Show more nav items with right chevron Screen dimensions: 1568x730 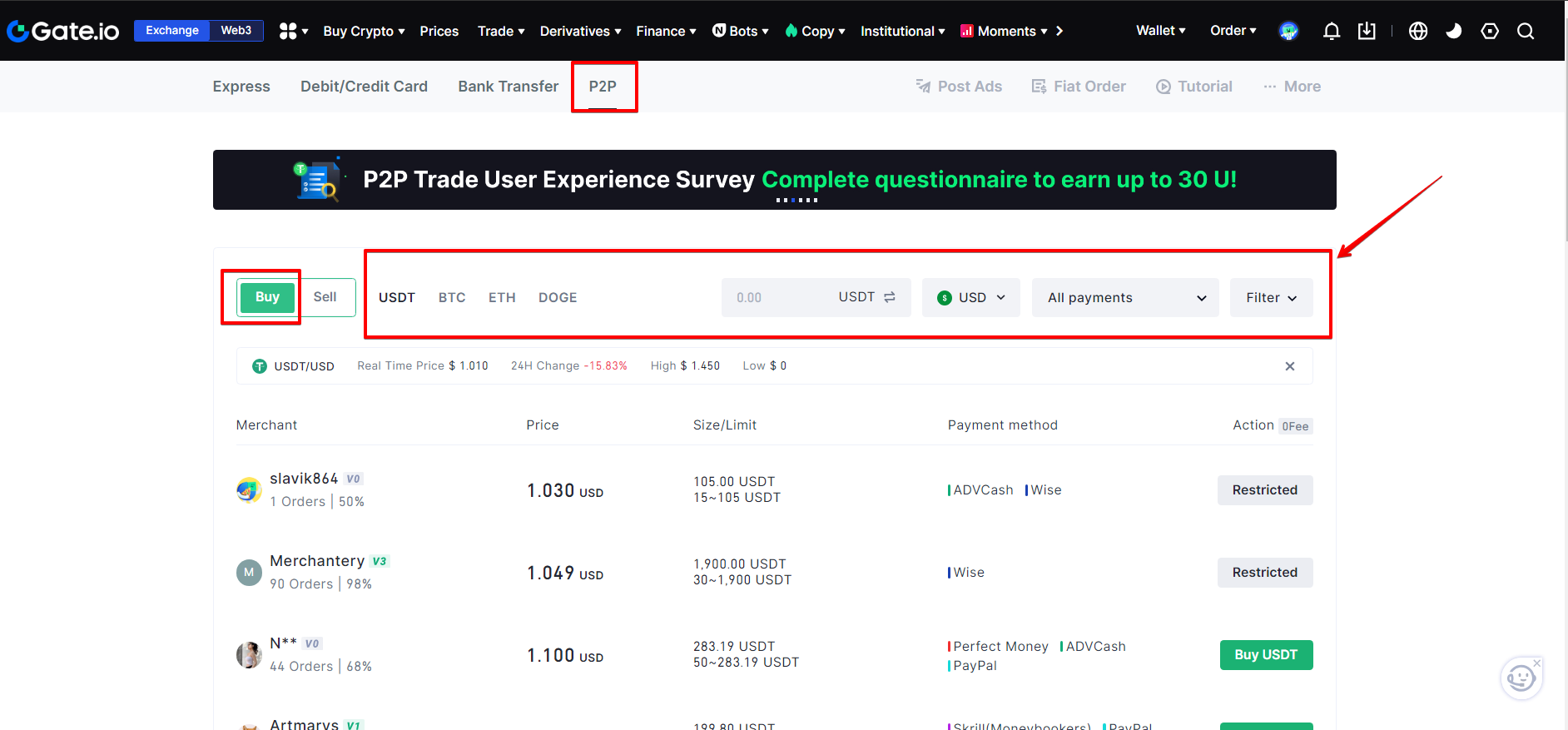pyautogui.click(x=1059, y=31)
